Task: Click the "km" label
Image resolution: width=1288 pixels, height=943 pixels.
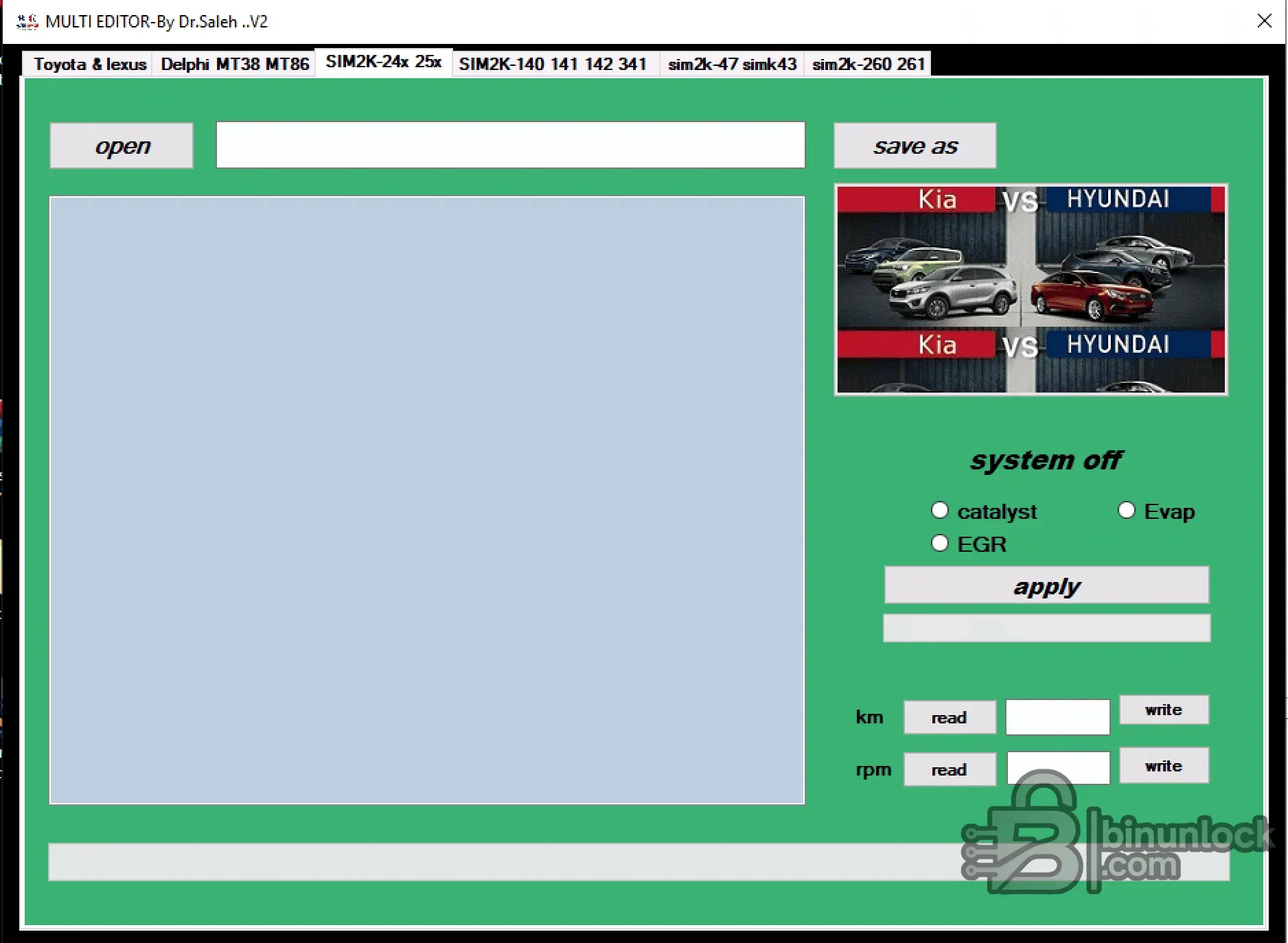Action: pyautogui.click(x=869, y=717)
